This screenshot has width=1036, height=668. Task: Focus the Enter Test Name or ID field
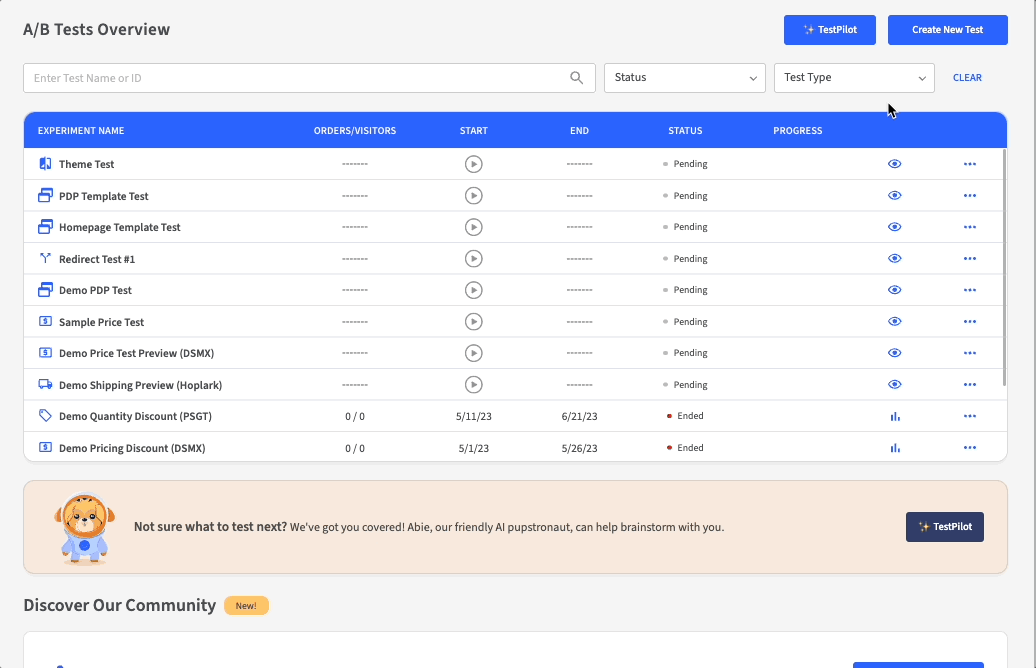[295, 78]
